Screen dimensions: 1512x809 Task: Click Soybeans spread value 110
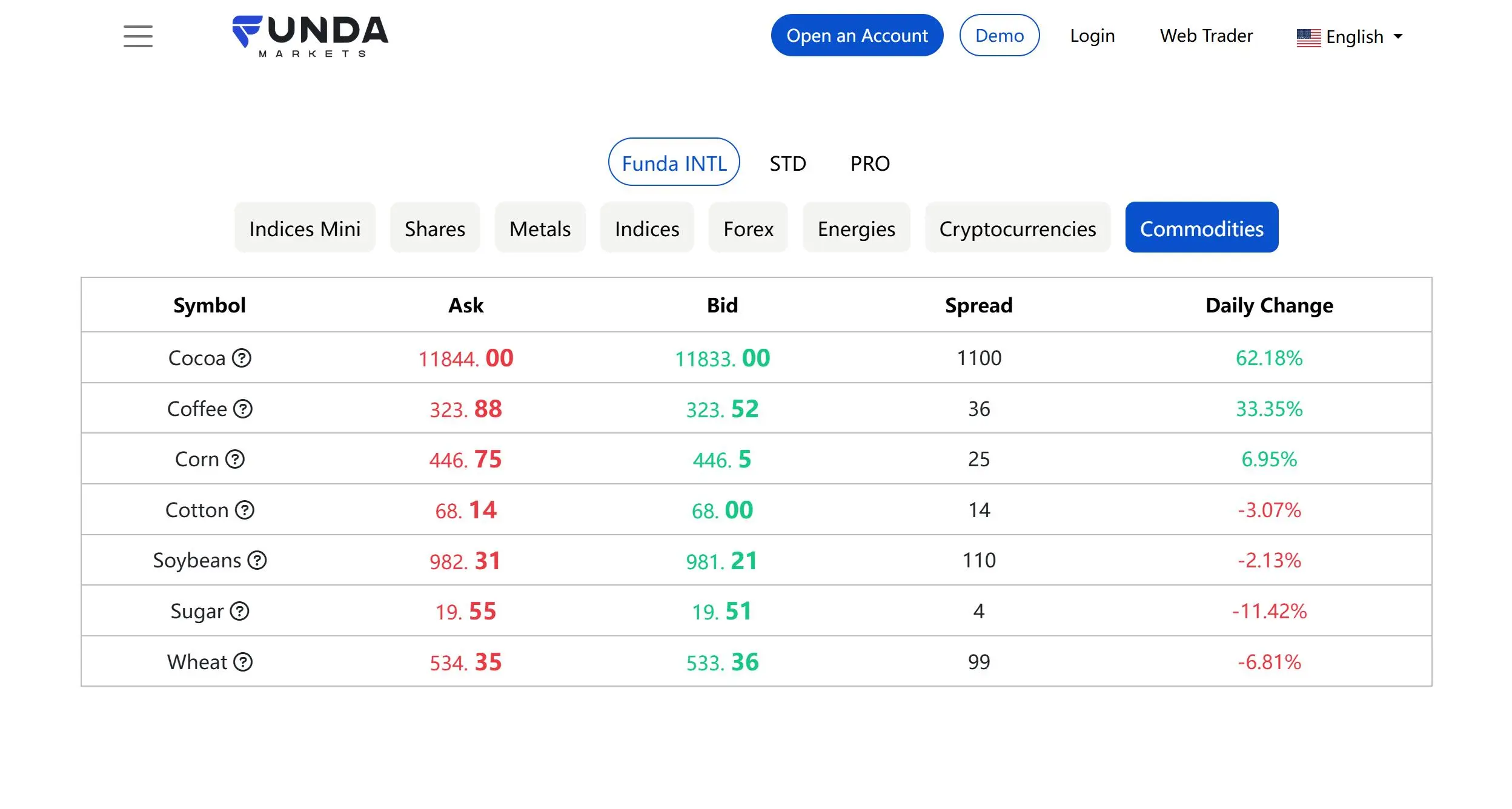(979, 560)
